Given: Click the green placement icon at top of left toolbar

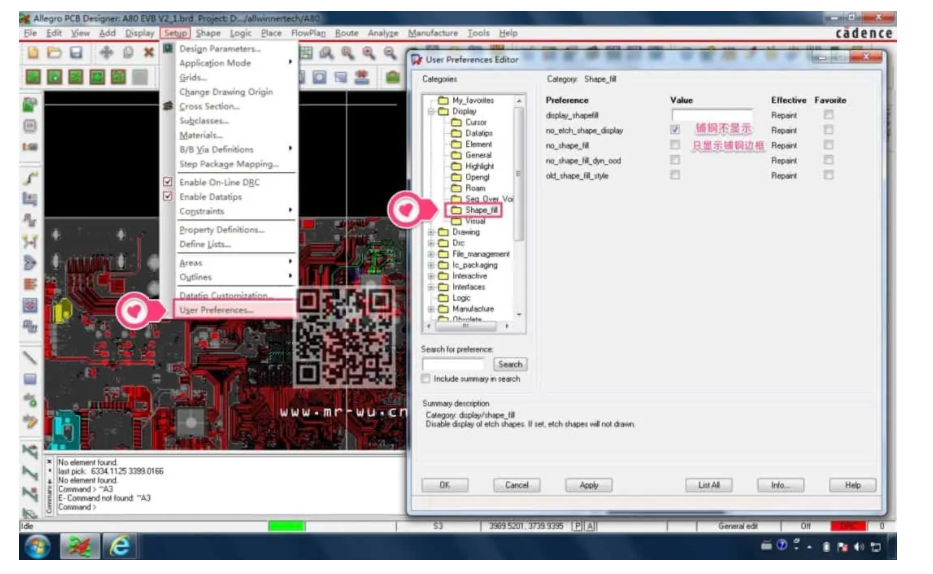Looking at the screenshot, I should click(30, 105).
